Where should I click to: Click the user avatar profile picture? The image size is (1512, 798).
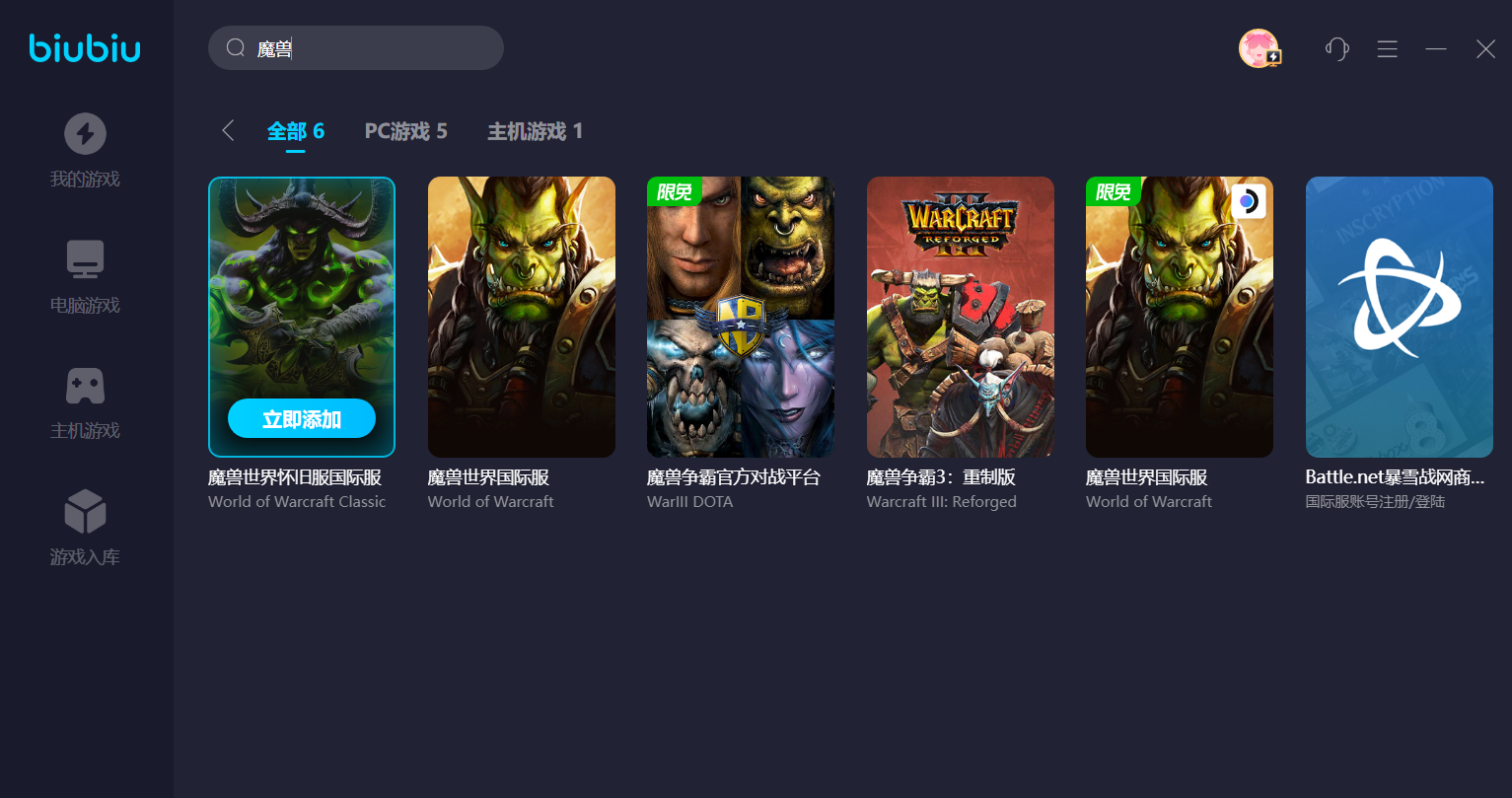(1259, 48)
